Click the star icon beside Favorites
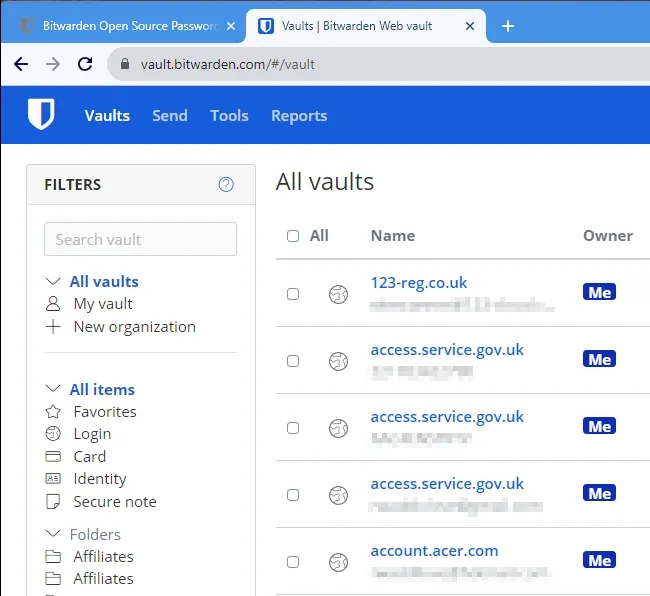Viewport: 650px width, 596px height. (53, 412)
